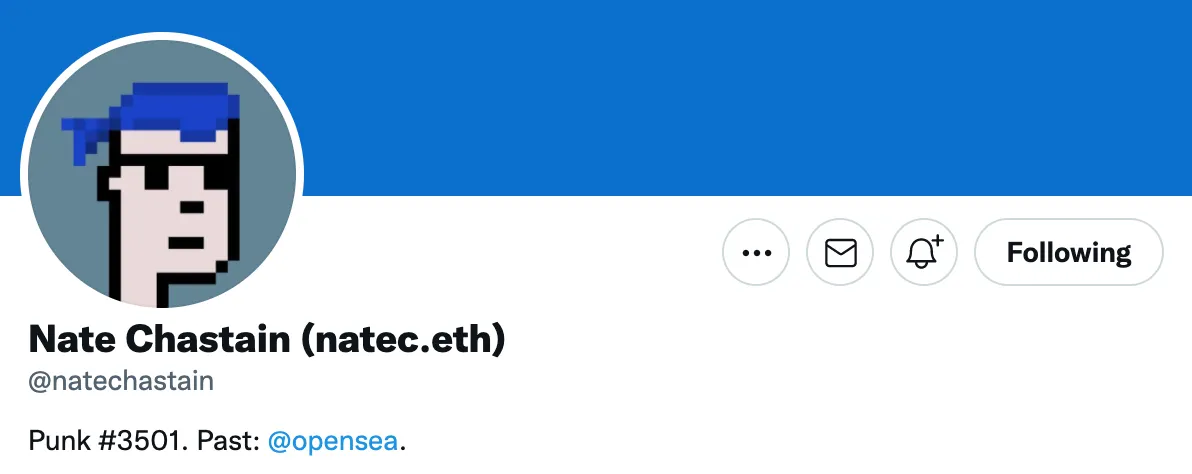This screenshot has height=474, width=1192.
Task: Click the word "Past:" in the bio
Action: (x=232, y=440)
